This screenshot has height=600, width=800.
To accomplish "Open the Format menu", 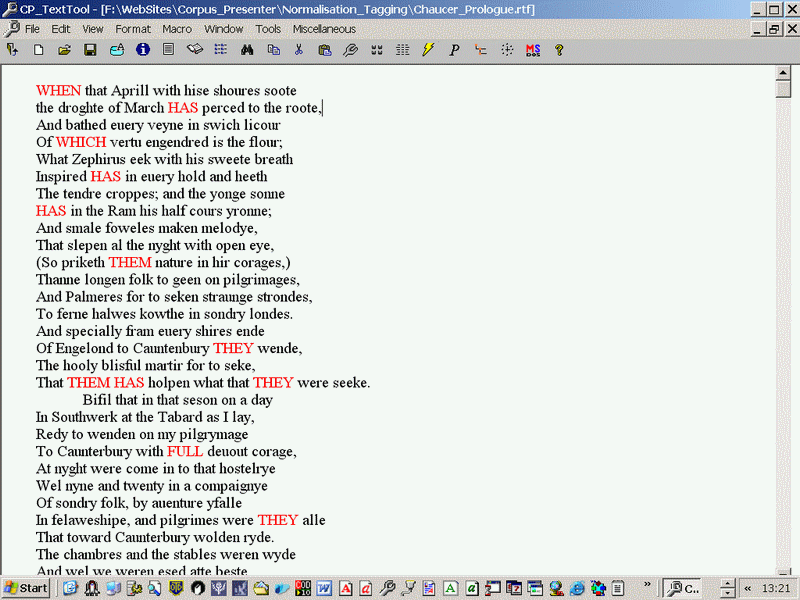I will pyautogui.click(x=133, y=29).
